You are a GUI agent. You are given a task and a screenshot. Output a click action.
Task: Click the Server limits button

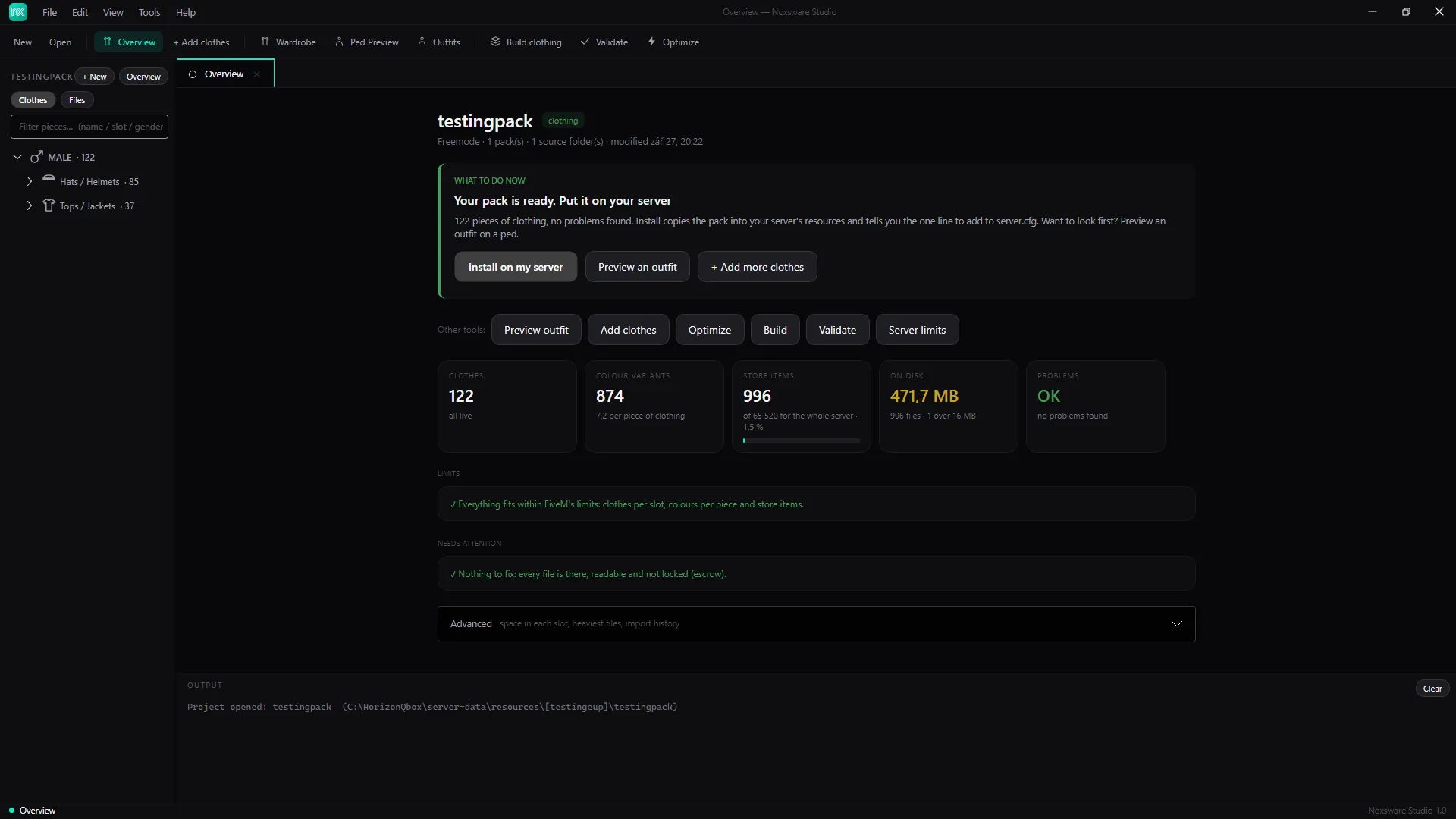point(918,330)
